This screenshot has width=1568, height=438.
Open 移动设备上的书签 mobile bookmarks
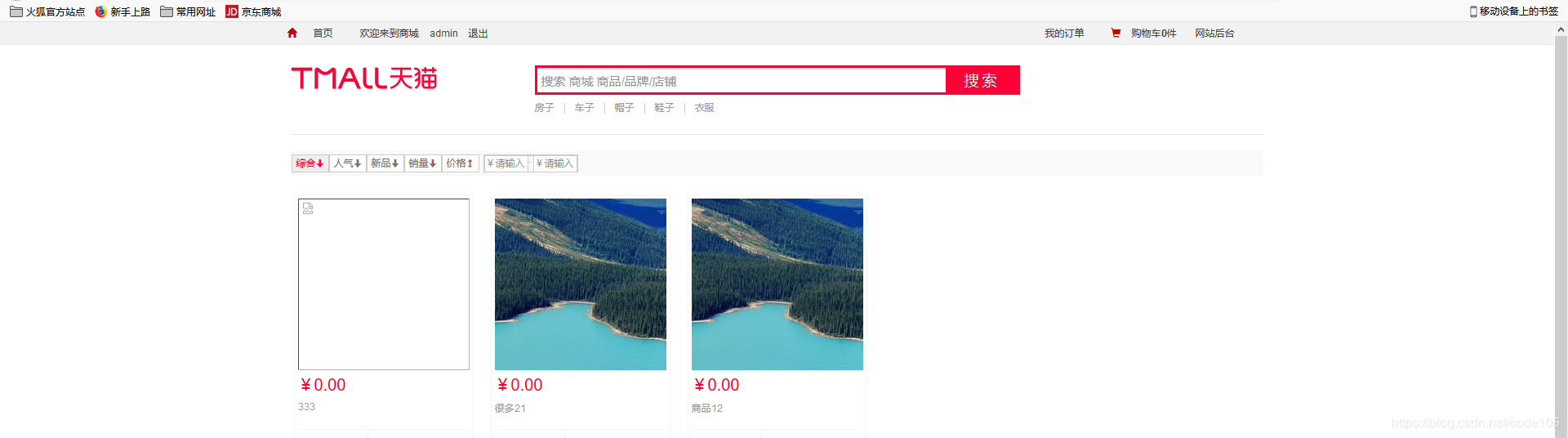tap(1513, 11)
